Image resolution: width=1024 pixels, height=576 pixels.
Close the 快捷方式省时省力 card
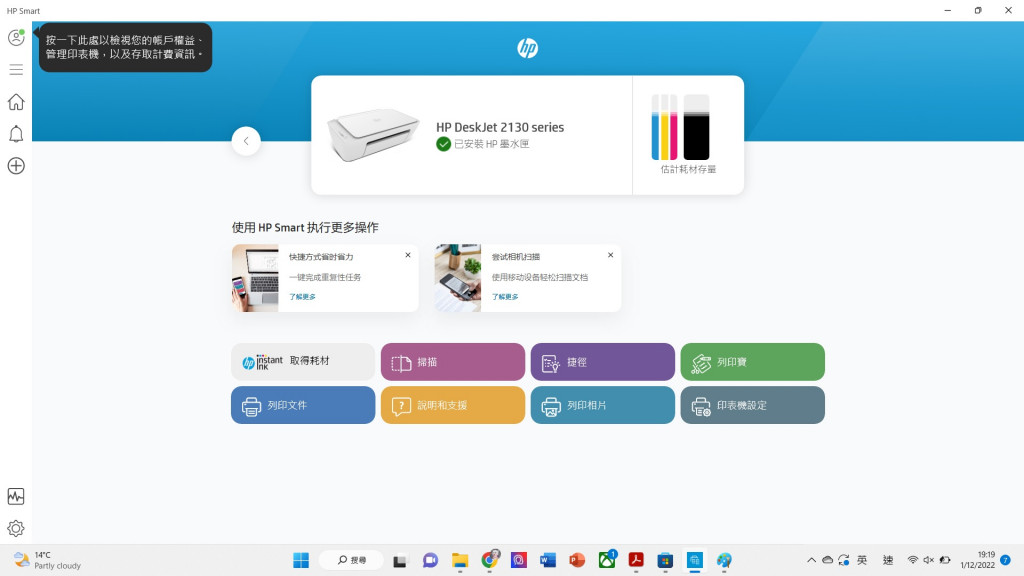pyautogui.click(x=408, y=255)
